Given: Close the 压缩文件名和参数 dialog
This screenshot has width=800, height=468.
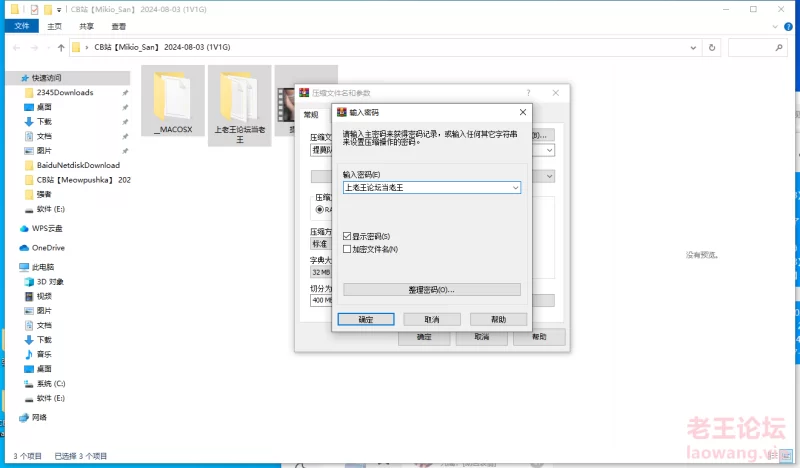Looking at the screenshot, I should 556,93.
